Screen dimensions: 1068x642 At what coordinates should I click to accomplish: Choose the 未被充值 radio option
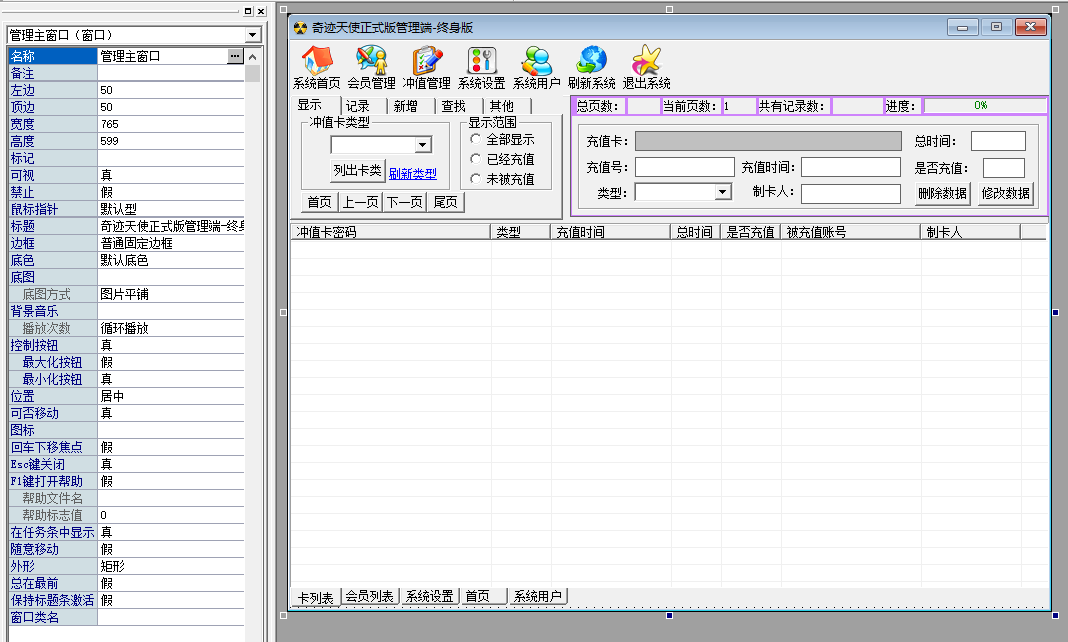pyautogui.click(x=476, y=179)
